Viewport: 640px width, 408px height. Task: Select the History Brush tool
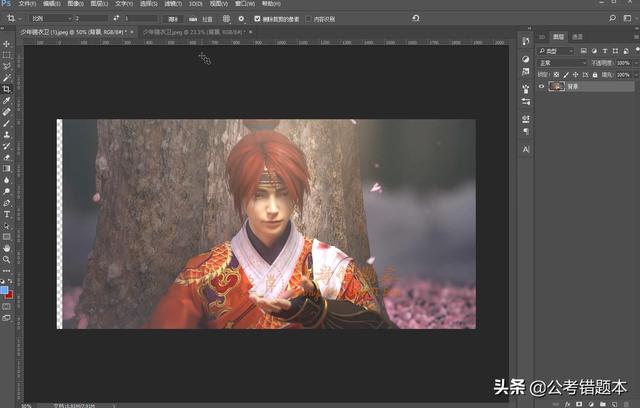pyautogui.click(x=7, y=146)
